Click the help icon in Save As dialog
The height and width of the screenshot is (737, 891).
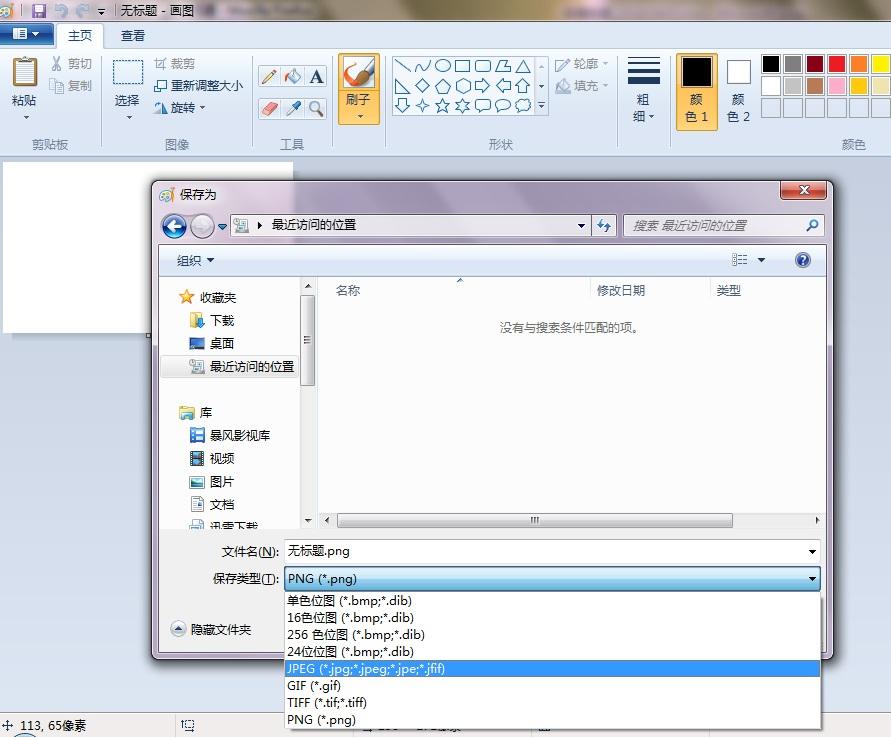pos(802,260)
